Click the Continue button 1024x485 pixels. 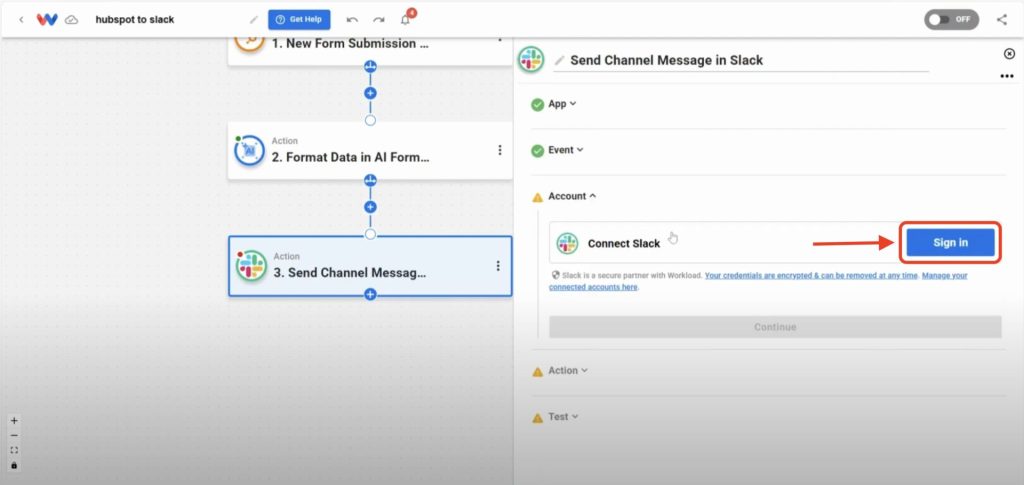click(x=775, y=327)
